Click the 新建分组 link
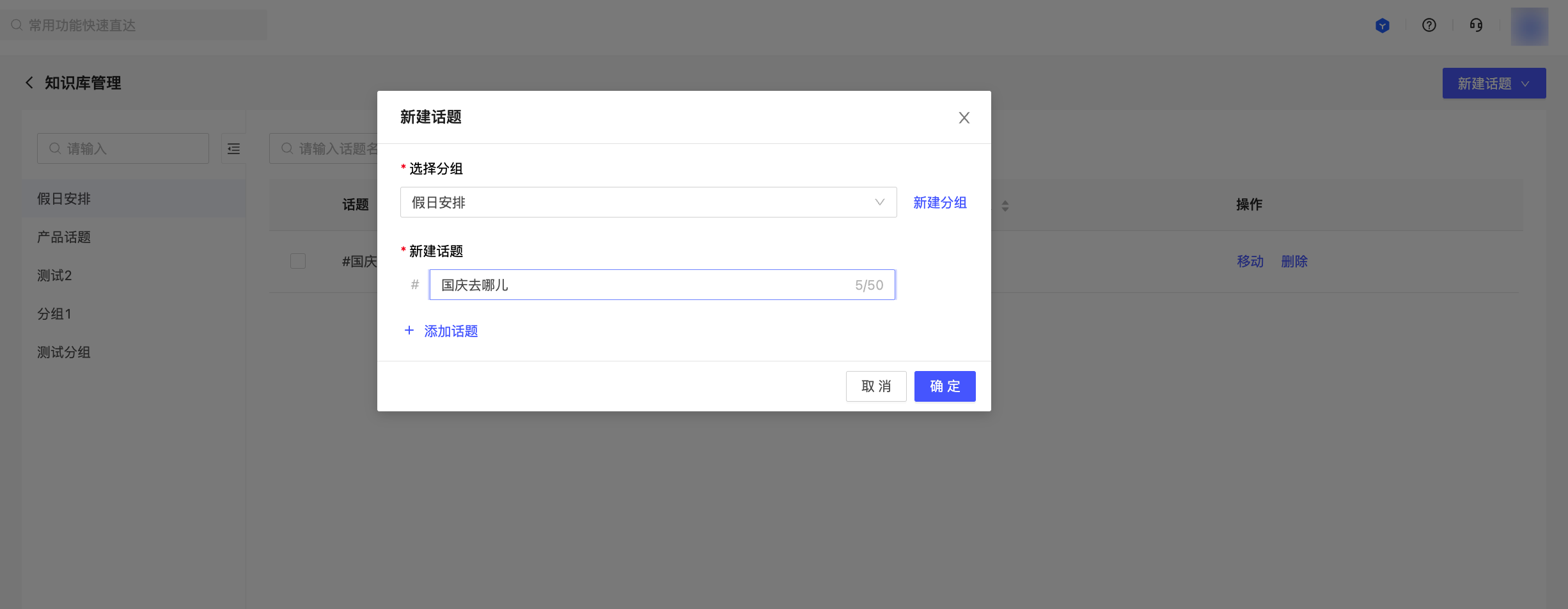Viewport: 1568px width, 609px height. [940, 202]
